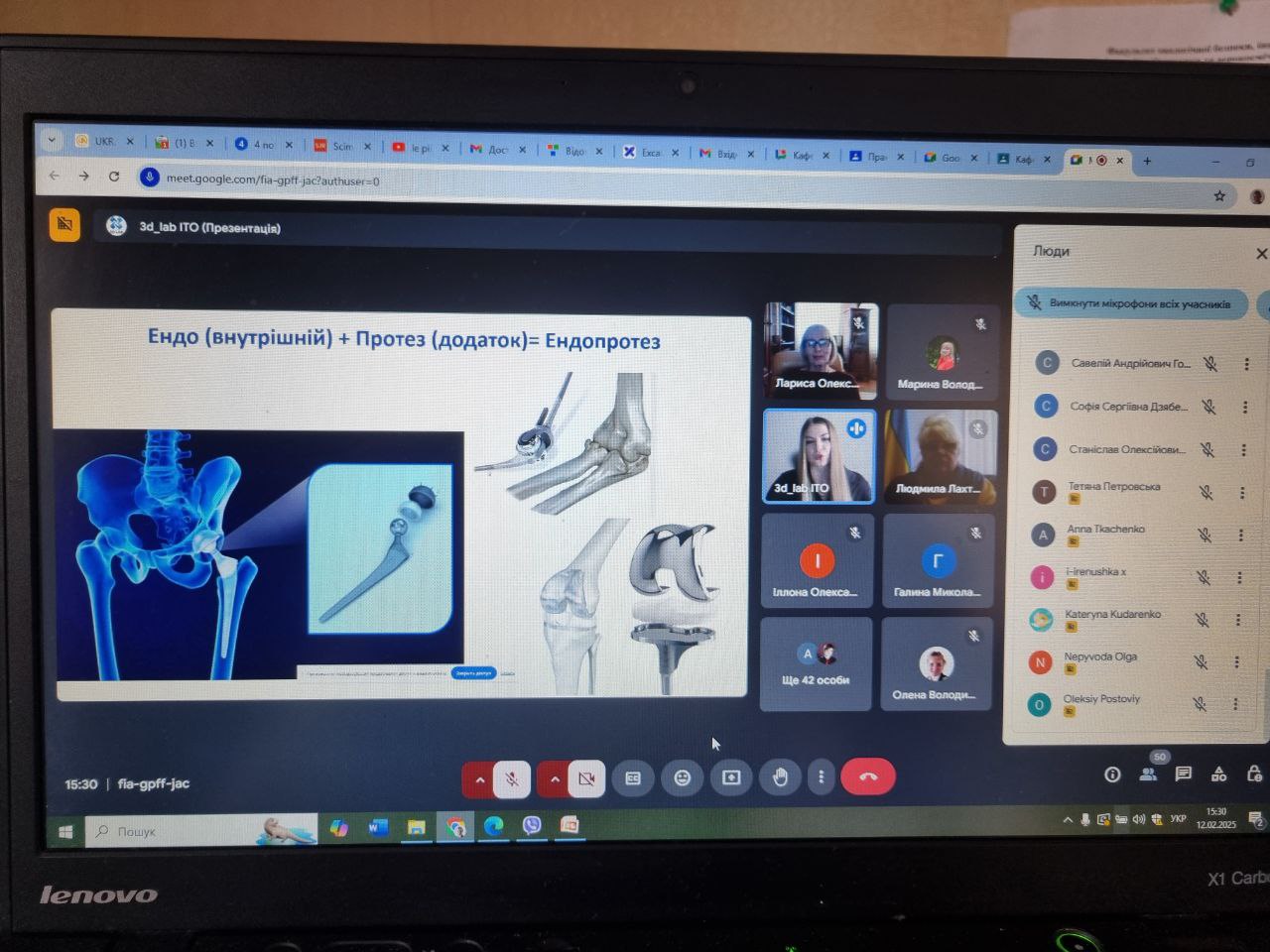Open the Activities icon
This screenshot has height=952, width=1270.
1219,773
